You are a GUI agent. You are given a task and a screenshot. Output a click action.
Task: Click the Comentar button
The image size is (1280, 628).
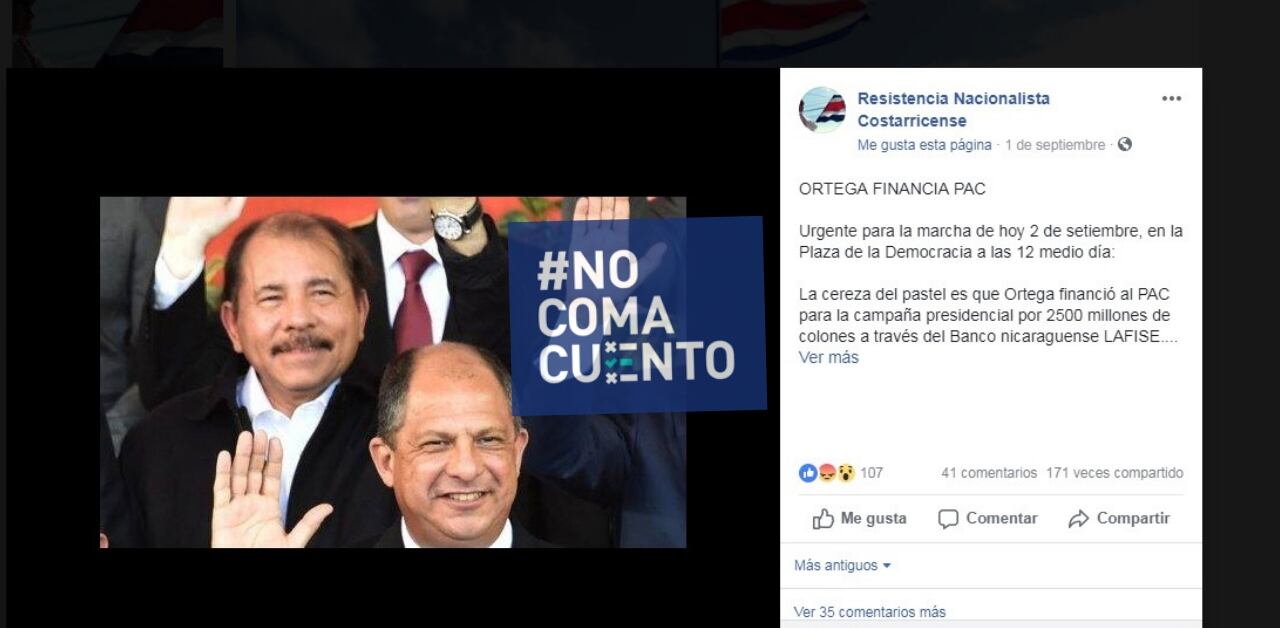click(x=988, y=519)
